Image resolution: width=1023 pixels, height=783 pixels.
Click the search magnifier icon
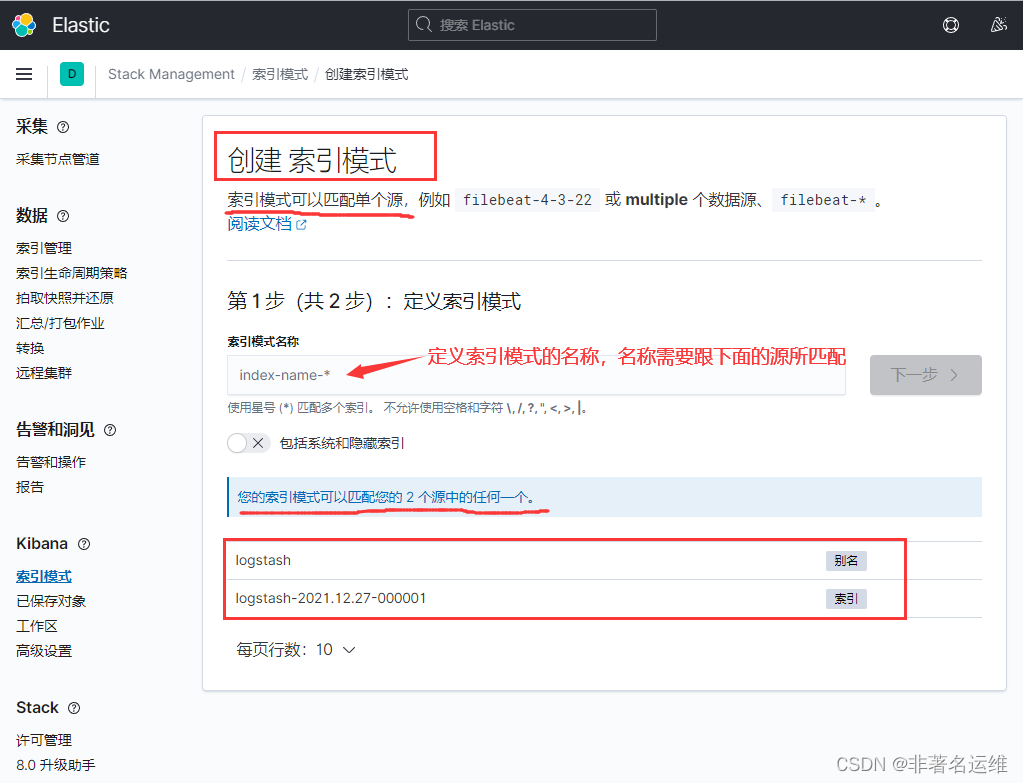pyautogui.click(x=423, y=25)
